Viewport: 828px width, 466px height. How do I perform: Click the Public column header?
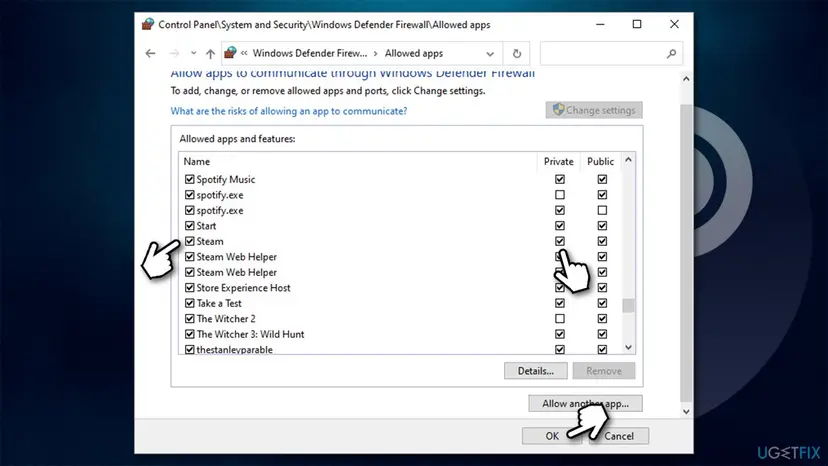(601, 162)
